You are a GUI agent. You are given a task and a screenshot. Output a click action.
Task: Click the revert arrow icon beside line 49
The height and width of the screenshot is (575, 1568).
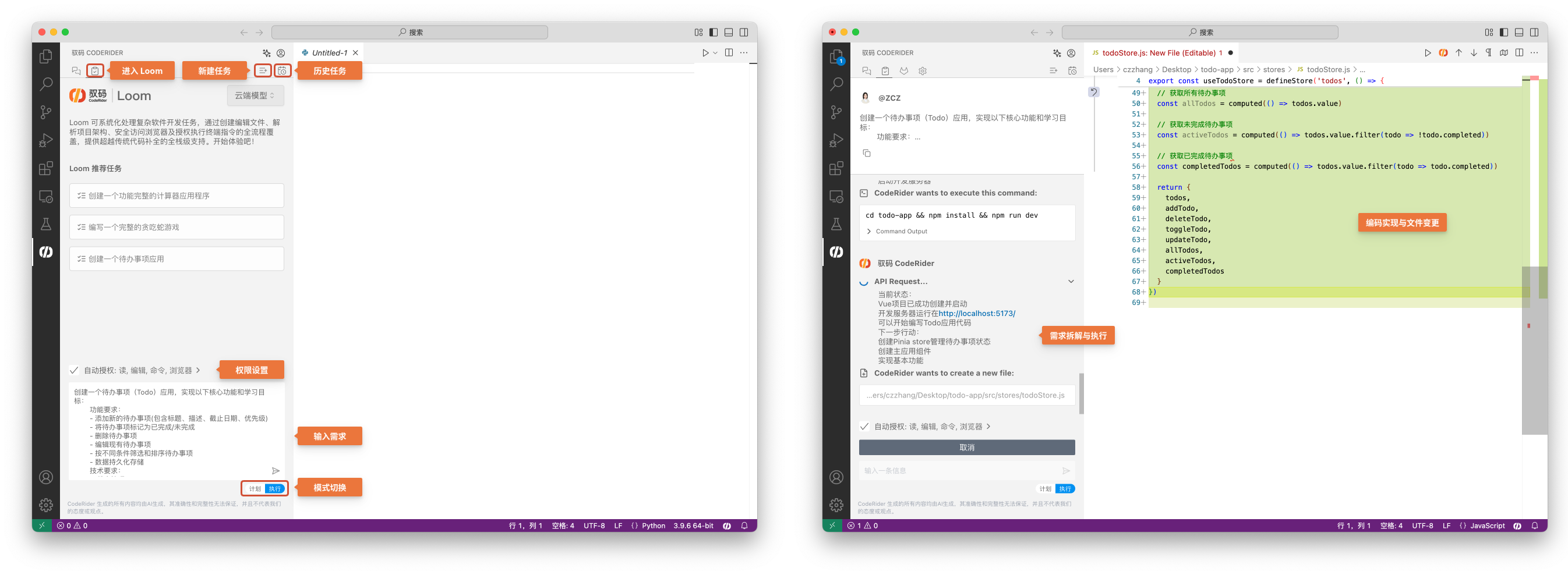(x=1093, y=92)
